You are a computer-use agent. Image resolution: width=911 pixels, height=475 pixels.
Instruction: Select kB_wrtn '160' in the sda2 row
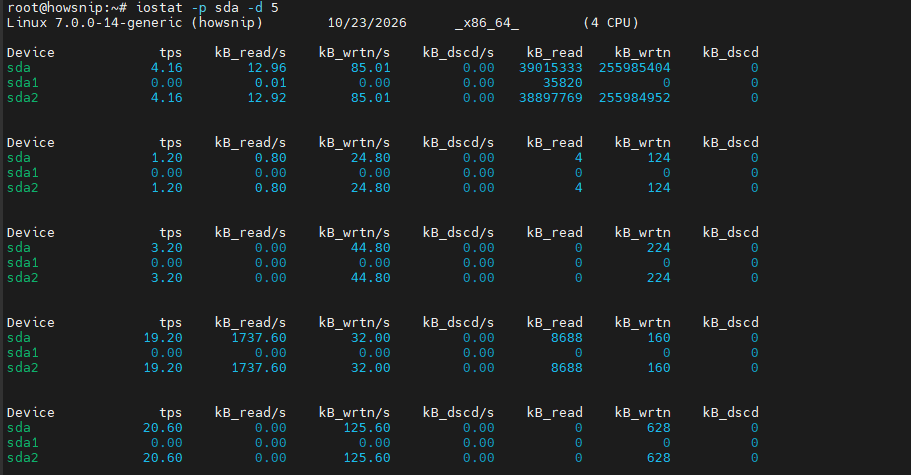click(x=659, y=368)
